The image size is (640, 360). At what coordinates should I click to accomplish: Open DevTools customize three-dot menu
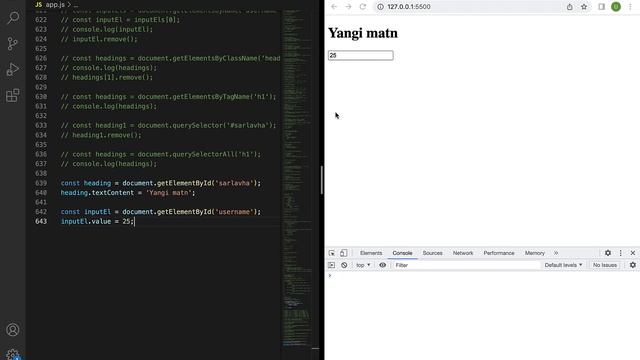pos(620,253)
